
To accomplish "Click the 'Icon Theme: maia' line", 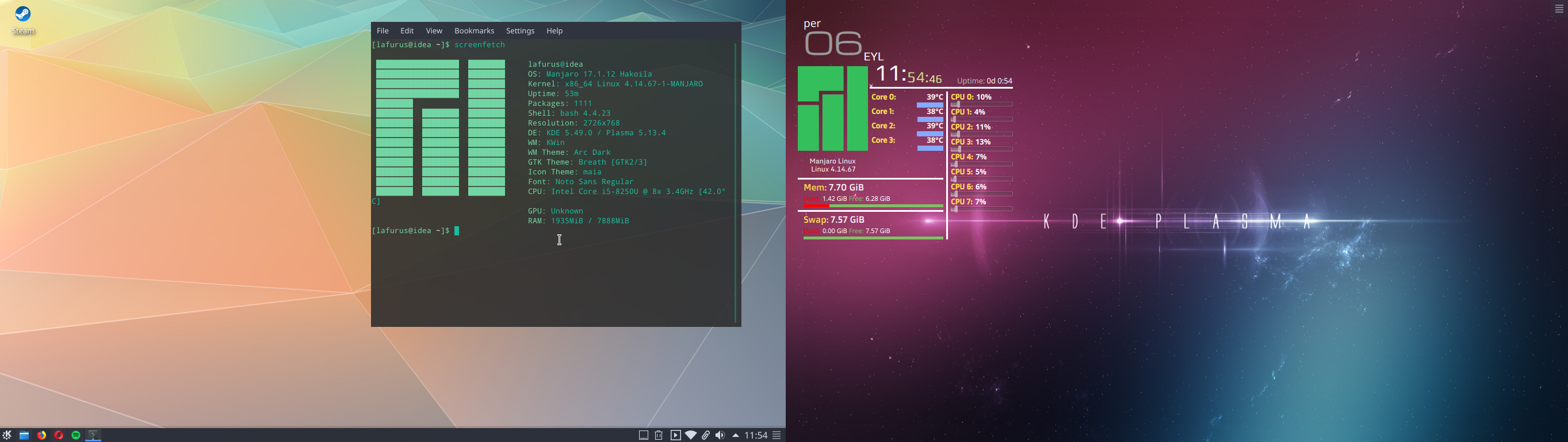I will pos(564,172).
